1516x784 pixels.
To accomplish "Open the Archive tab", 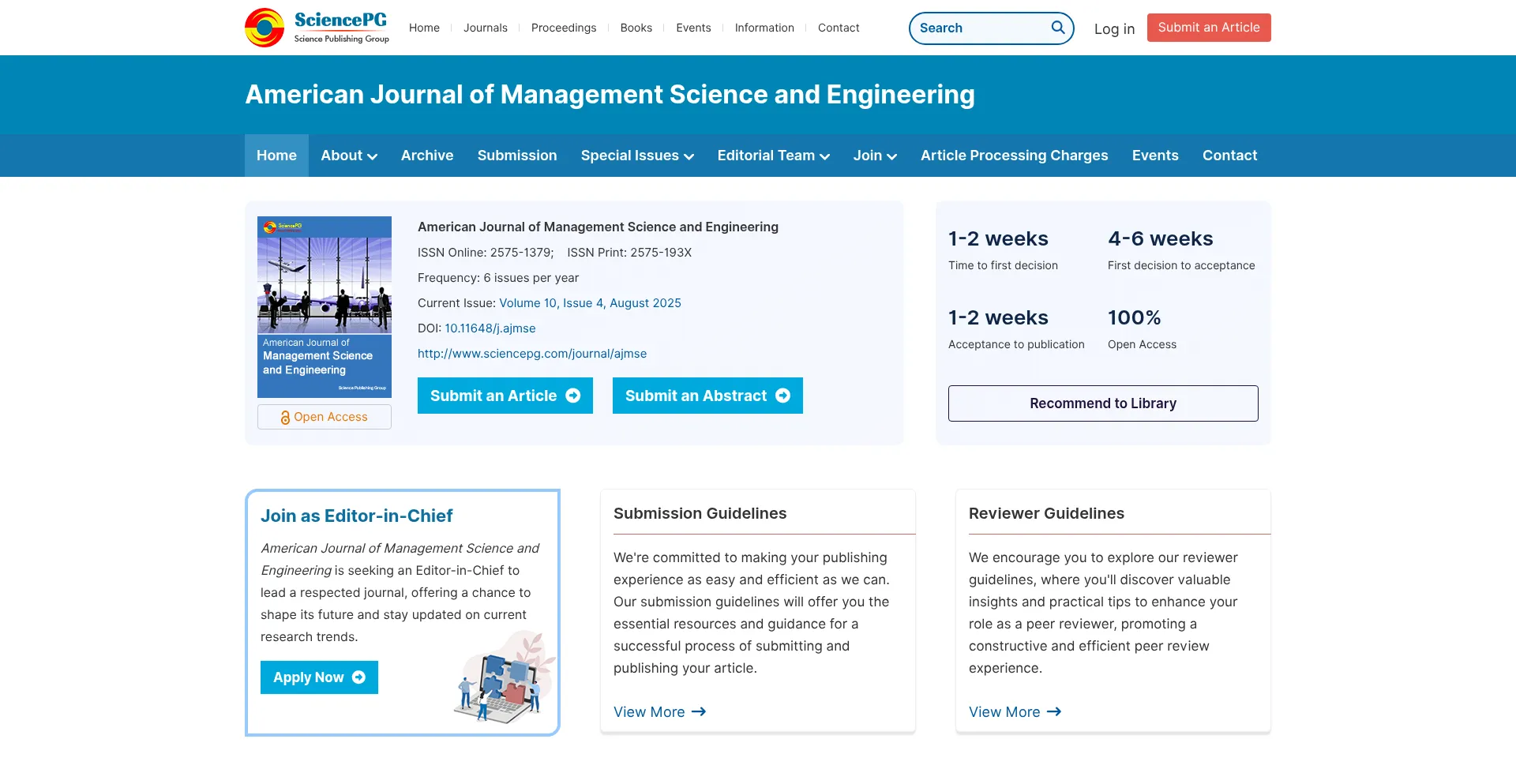I will point(427,156).
